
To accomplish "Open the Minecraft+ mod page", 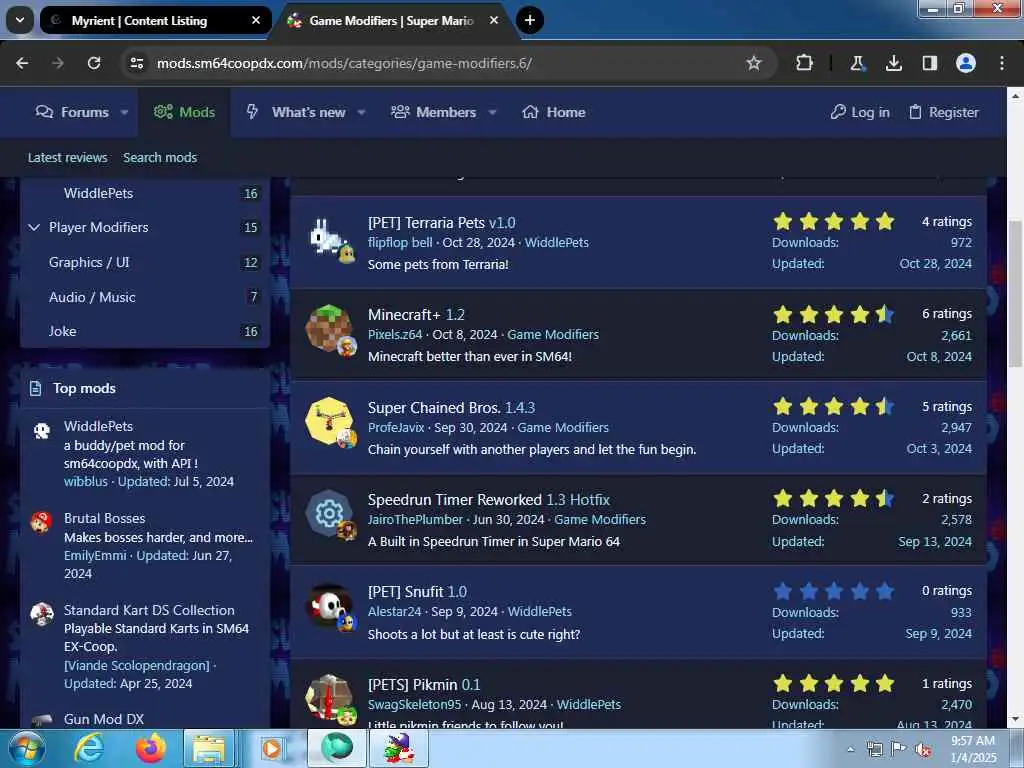I will pos(404,315).
